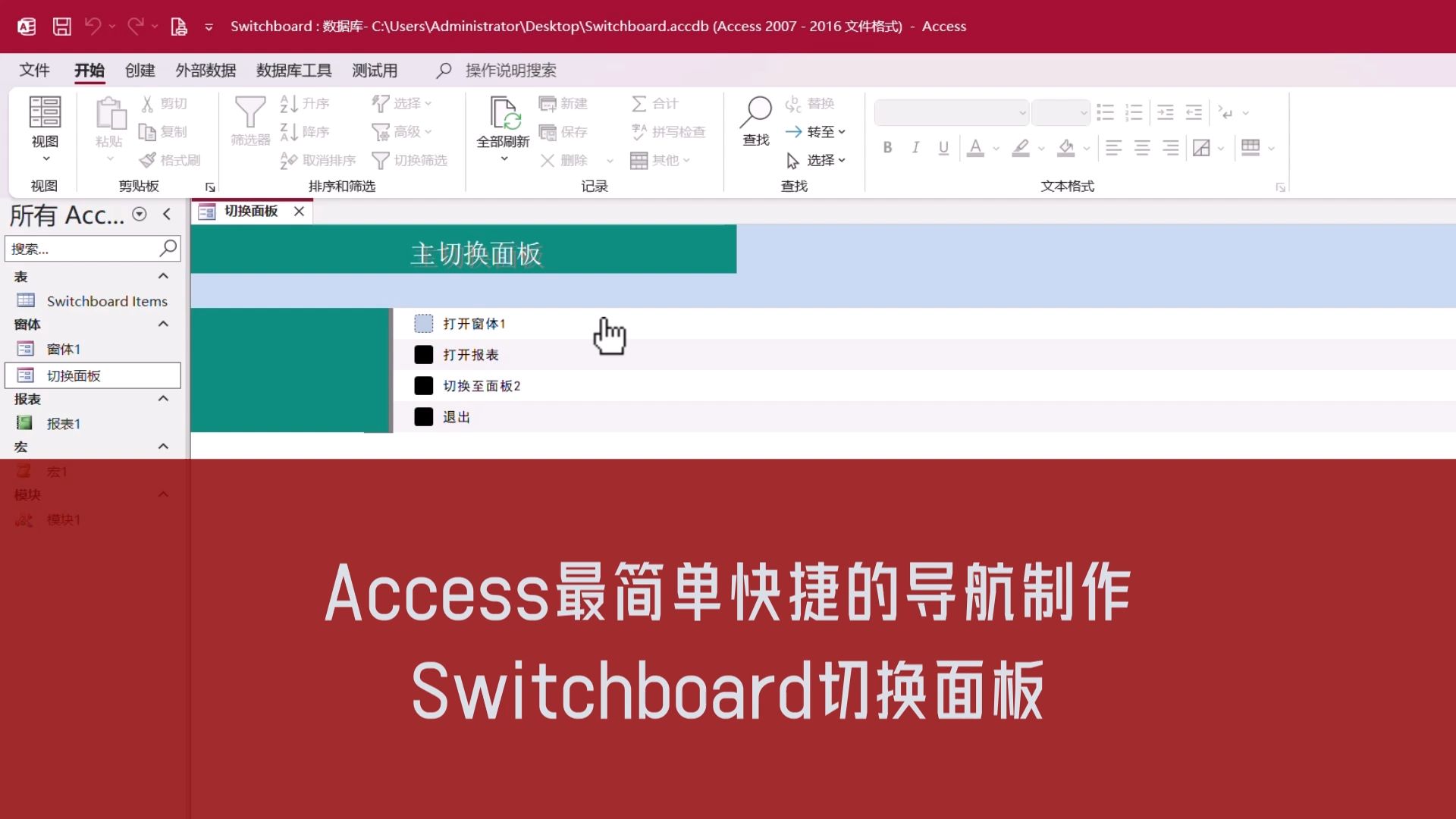
Task: Collapse the 窗体 forms group
Action: click(x=163, y=325)
